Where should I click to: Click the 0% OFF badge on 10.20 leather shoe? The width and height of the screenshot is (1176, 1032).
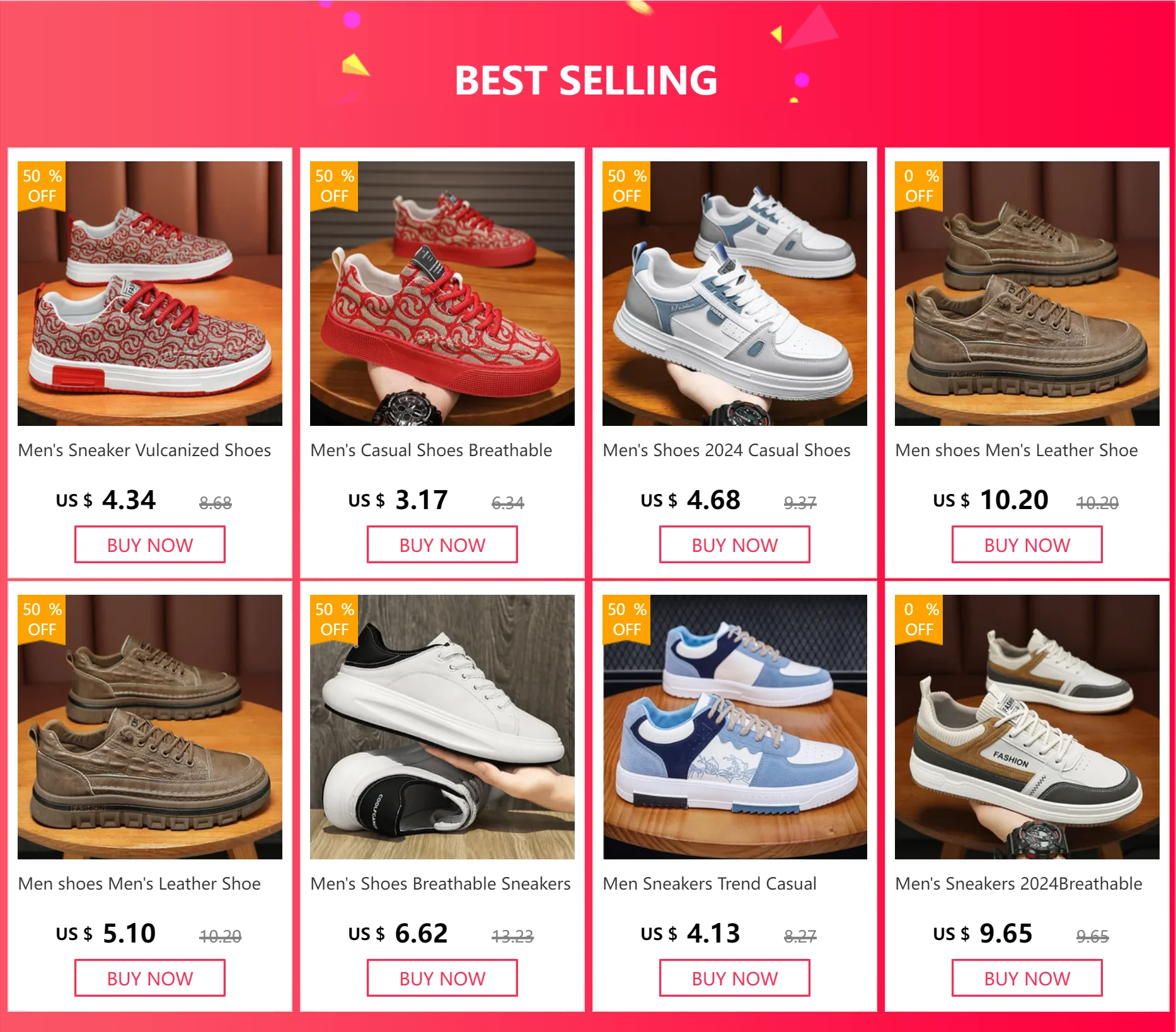(x=919, y=186)
